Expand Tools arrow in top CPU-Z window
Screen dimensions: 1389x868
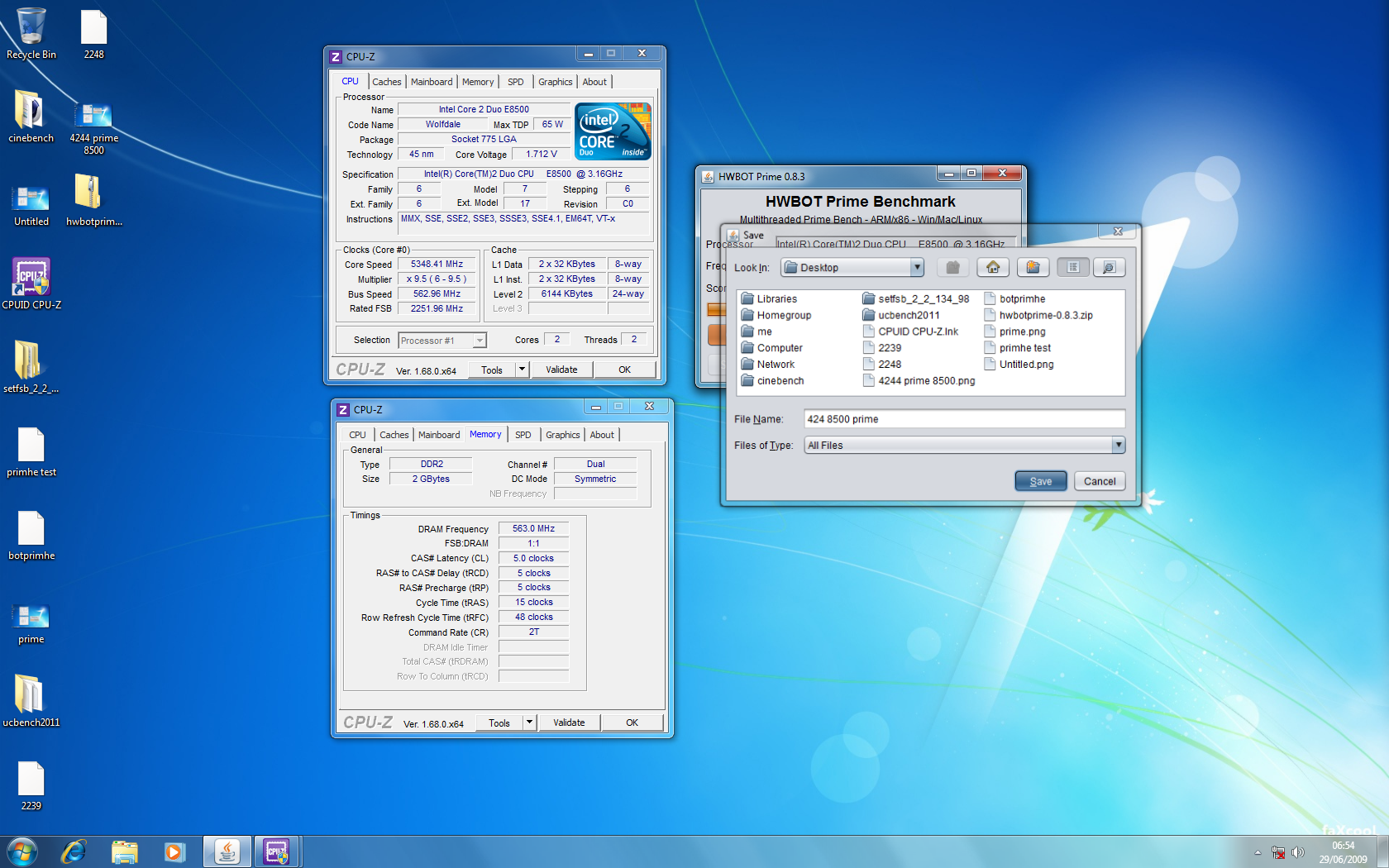point(522,370)
